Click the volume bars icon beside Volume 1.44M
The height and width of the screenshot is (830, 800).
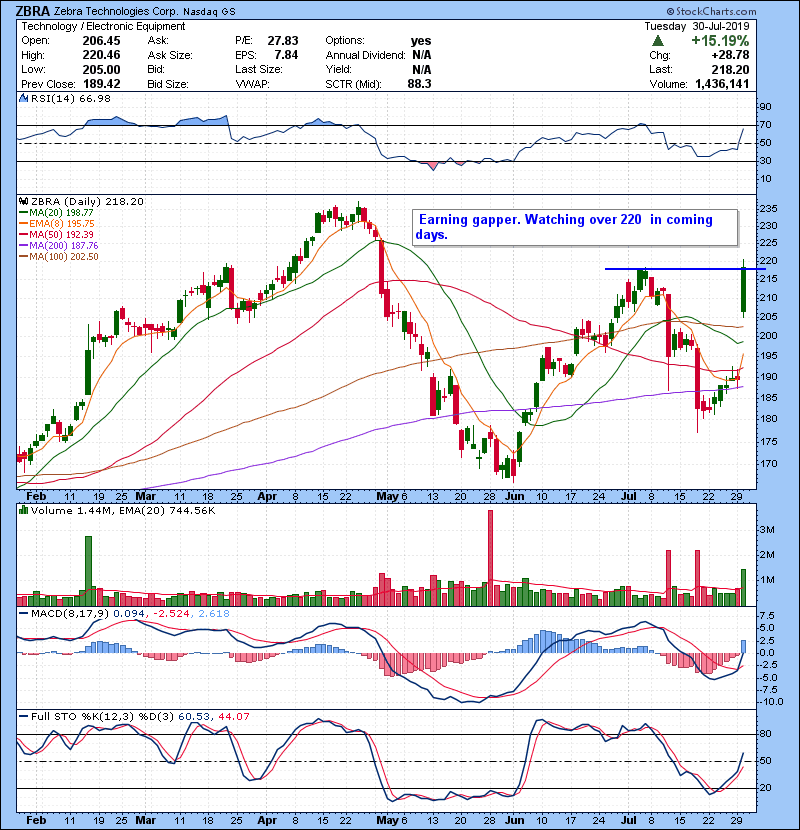24,511
